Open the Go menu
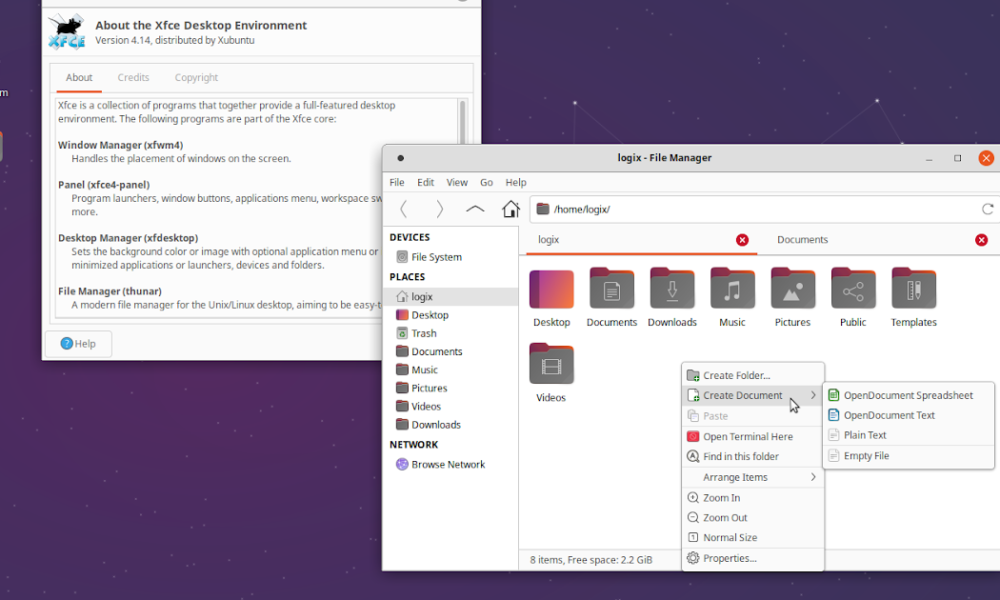This screenshot has width=1000, height=600. coord(487,182)
